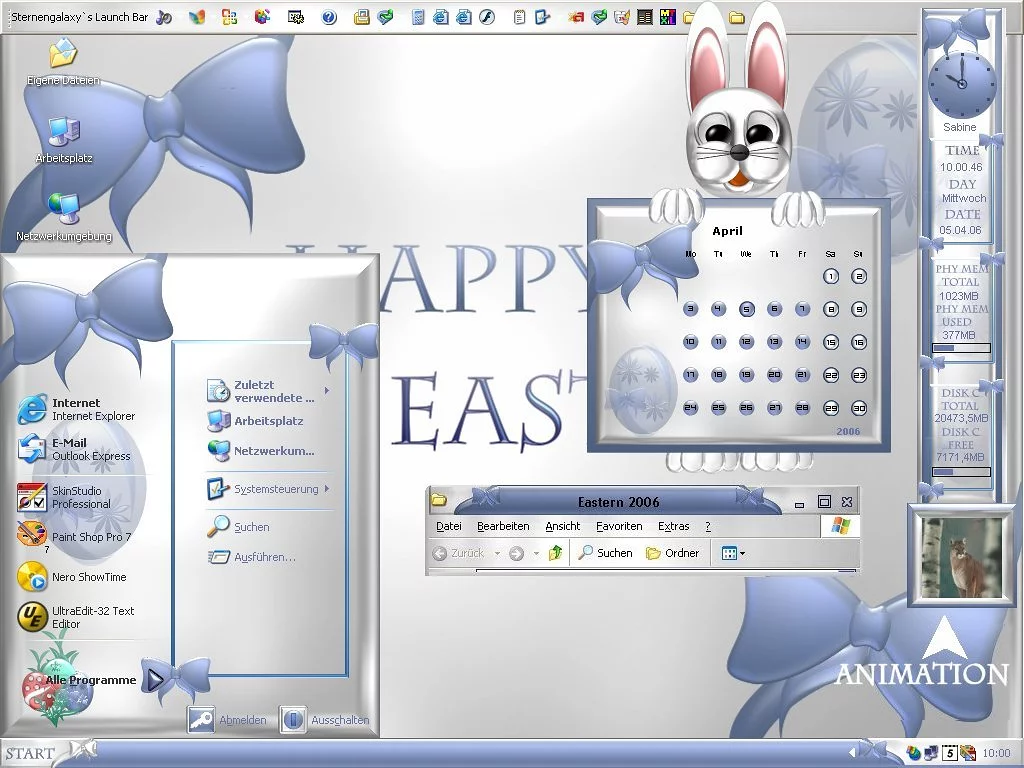The image size is (1024, 768).
Task: Launch SkinStudio Professional
Action: point(75,497)
